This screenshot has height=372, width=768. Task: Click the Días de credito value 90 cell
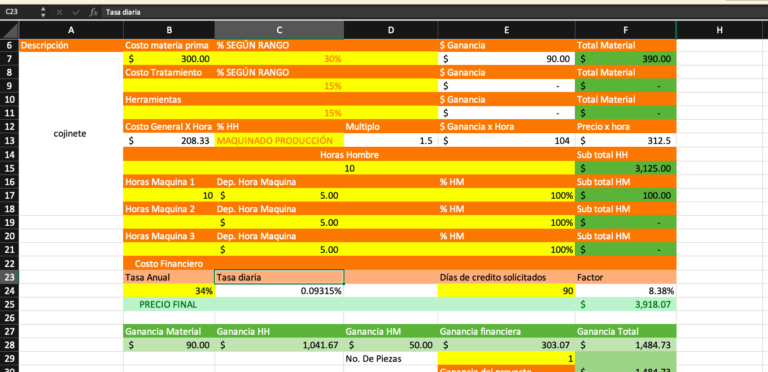pyautogui.click(x=506, y=291)
